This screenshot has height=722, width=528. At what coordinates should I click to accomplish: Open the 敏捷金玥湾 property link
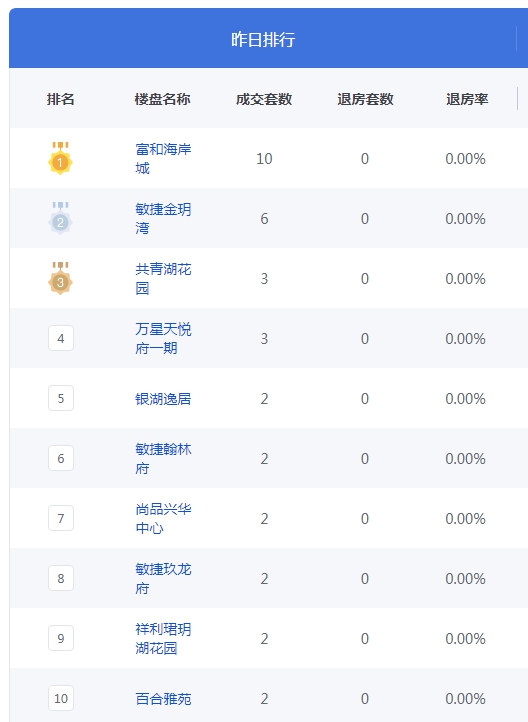pos(163,218)
